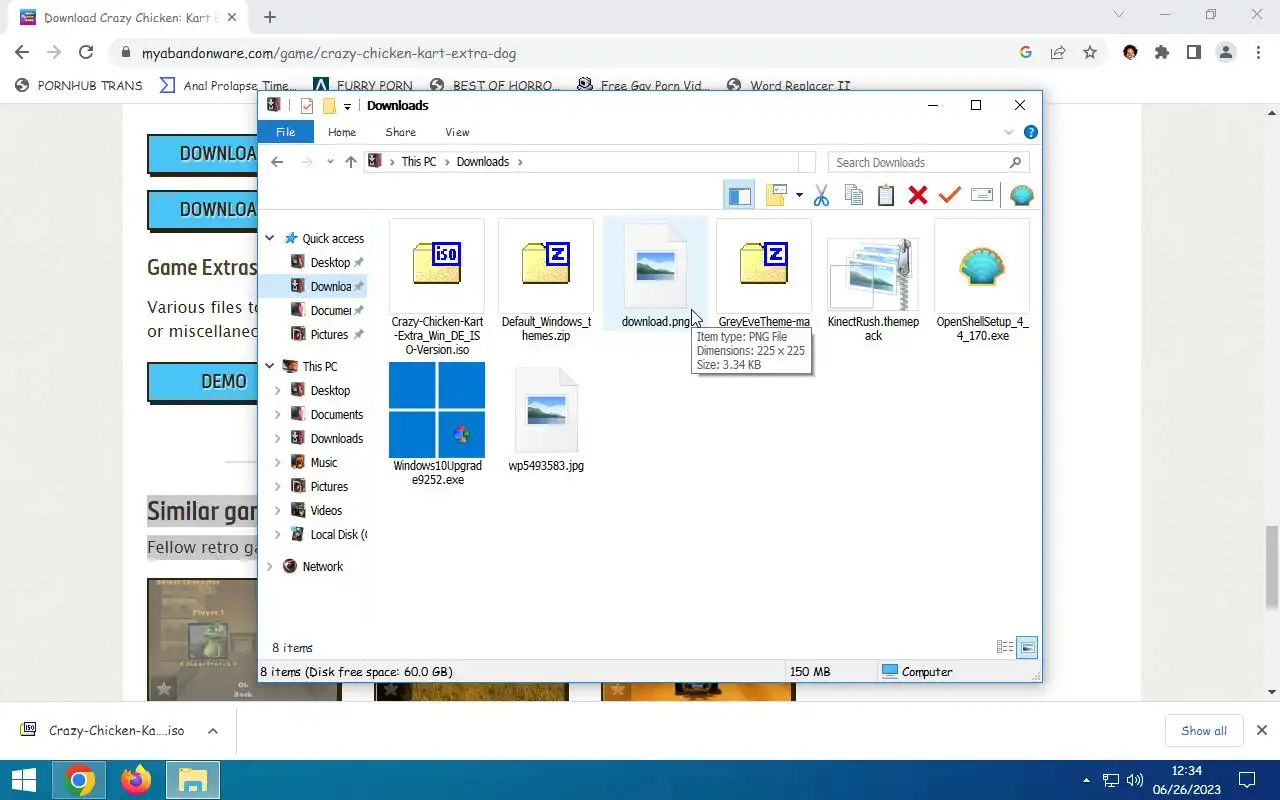Click the Cut scissors icon
Image resolution: width=1280 pixels, height=800 pixels.
[821, 195]
